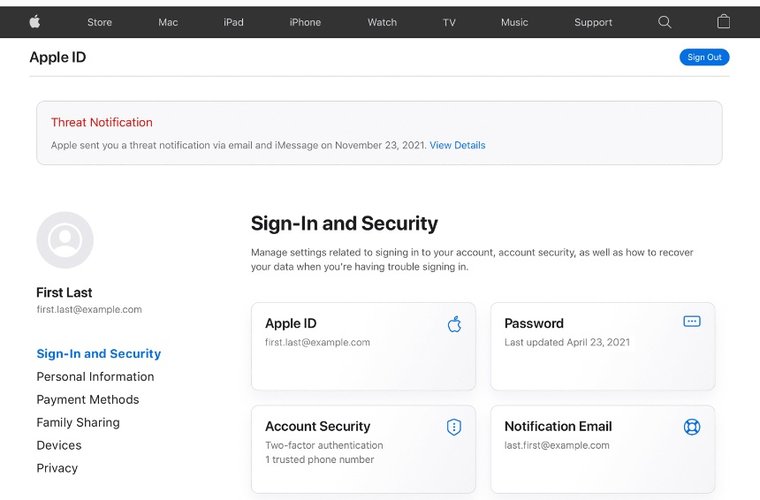
Task: Click last.first@example.com notification email text
Action: [557, 445]
